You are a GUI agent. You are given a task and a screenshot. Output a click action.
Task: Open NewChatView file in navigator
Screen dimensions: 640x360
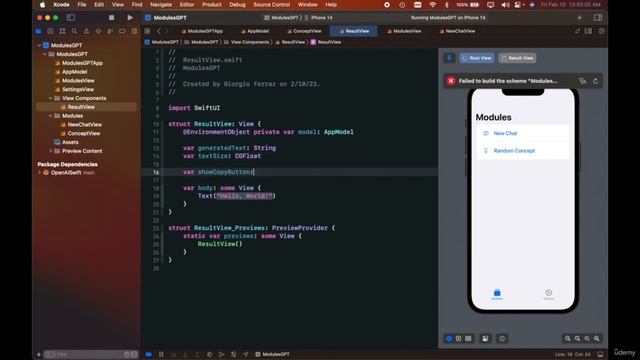[84, 124]
